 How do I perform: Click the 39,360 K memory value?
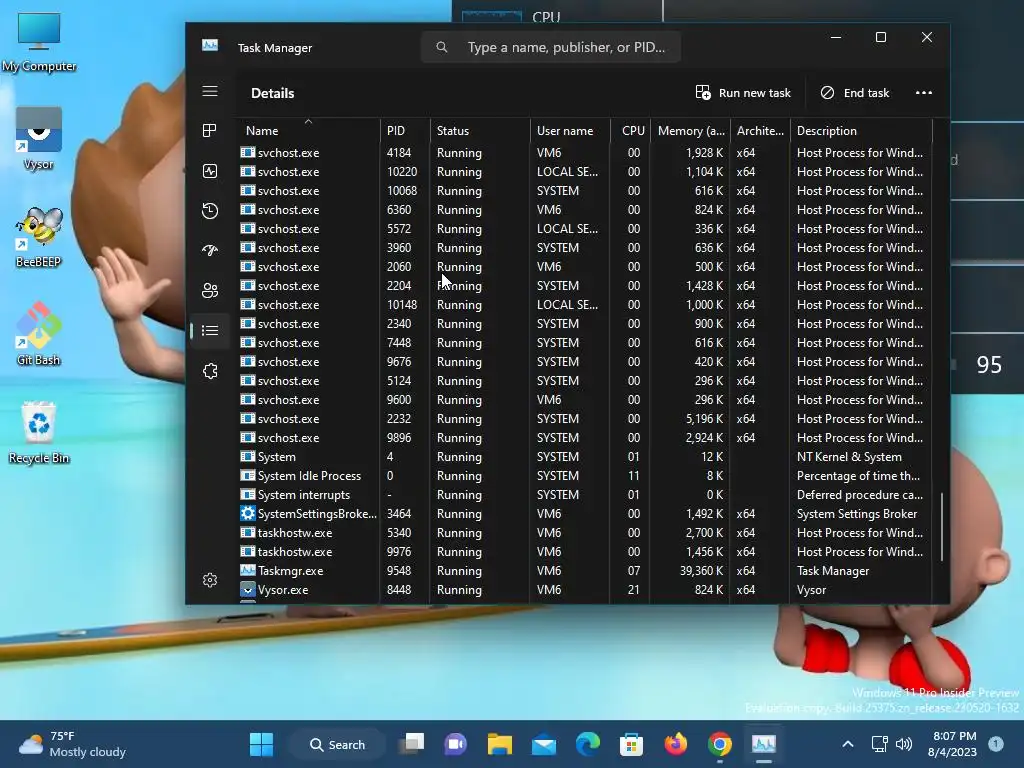point(701,571)
